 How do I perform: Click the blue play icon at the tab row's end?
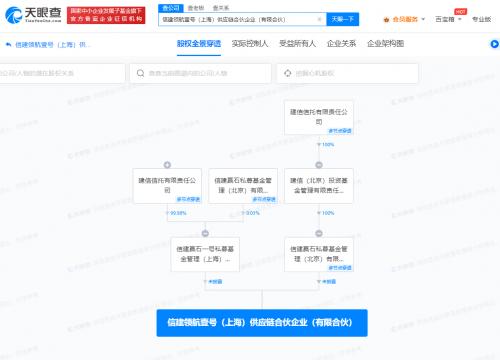(x=495, y=44)
